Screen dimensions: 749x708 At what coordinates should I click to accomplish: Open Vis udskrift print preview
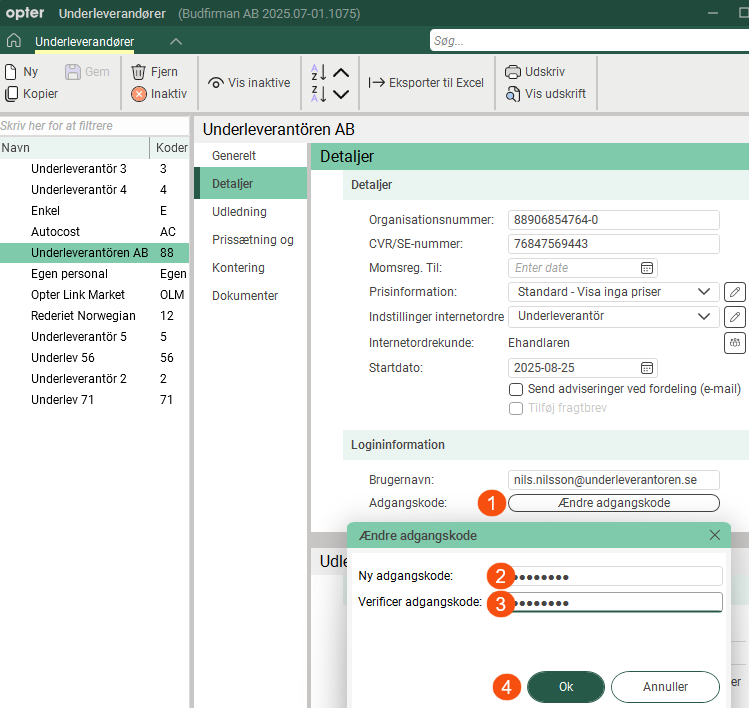(545, 94)
